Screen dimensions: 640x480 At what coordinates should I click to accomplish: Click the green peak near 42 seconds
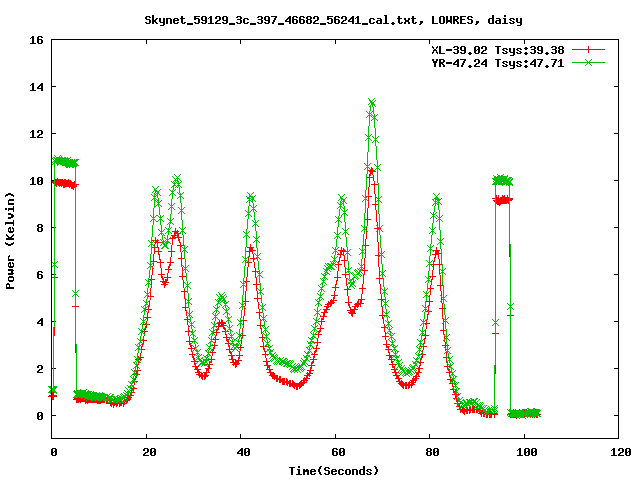251,197
